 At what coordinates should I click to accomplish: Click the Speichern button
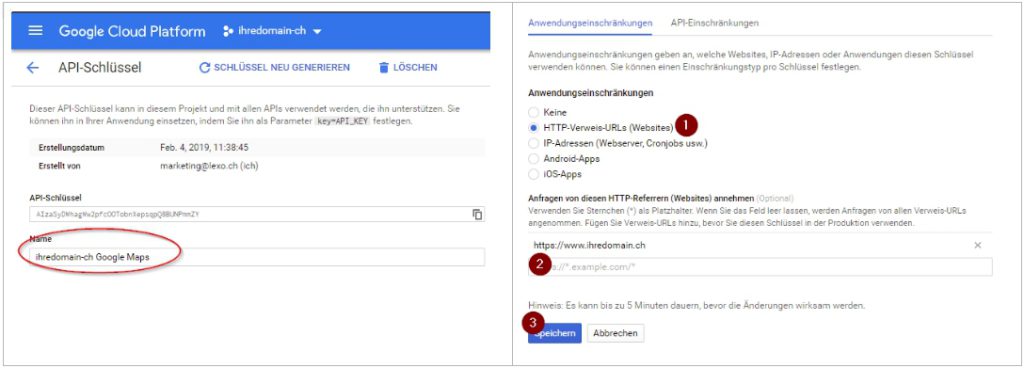point(554,333)
